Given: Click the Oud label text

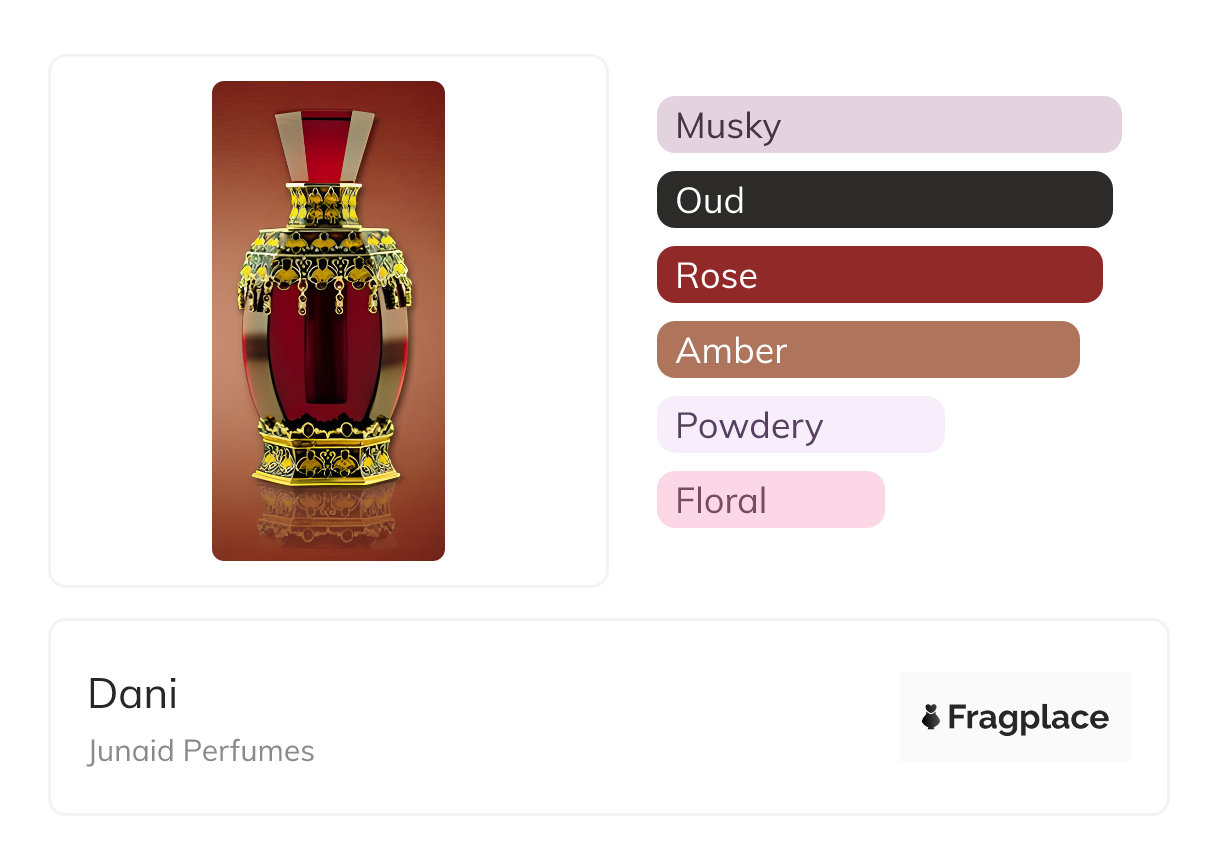Looking at the screenshot, I should click(x=710, y=201).
